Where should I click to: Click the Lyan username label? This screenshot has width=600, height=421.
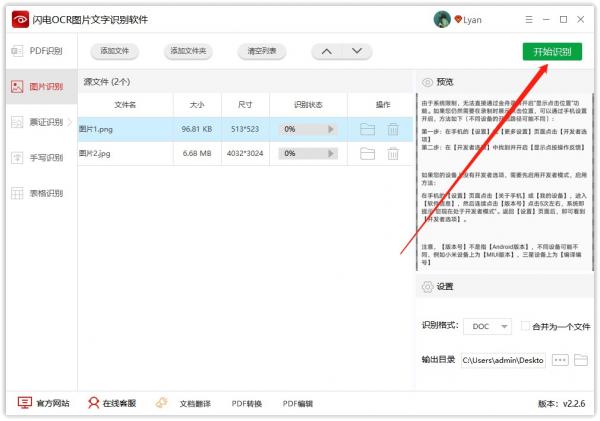[472, 20]
